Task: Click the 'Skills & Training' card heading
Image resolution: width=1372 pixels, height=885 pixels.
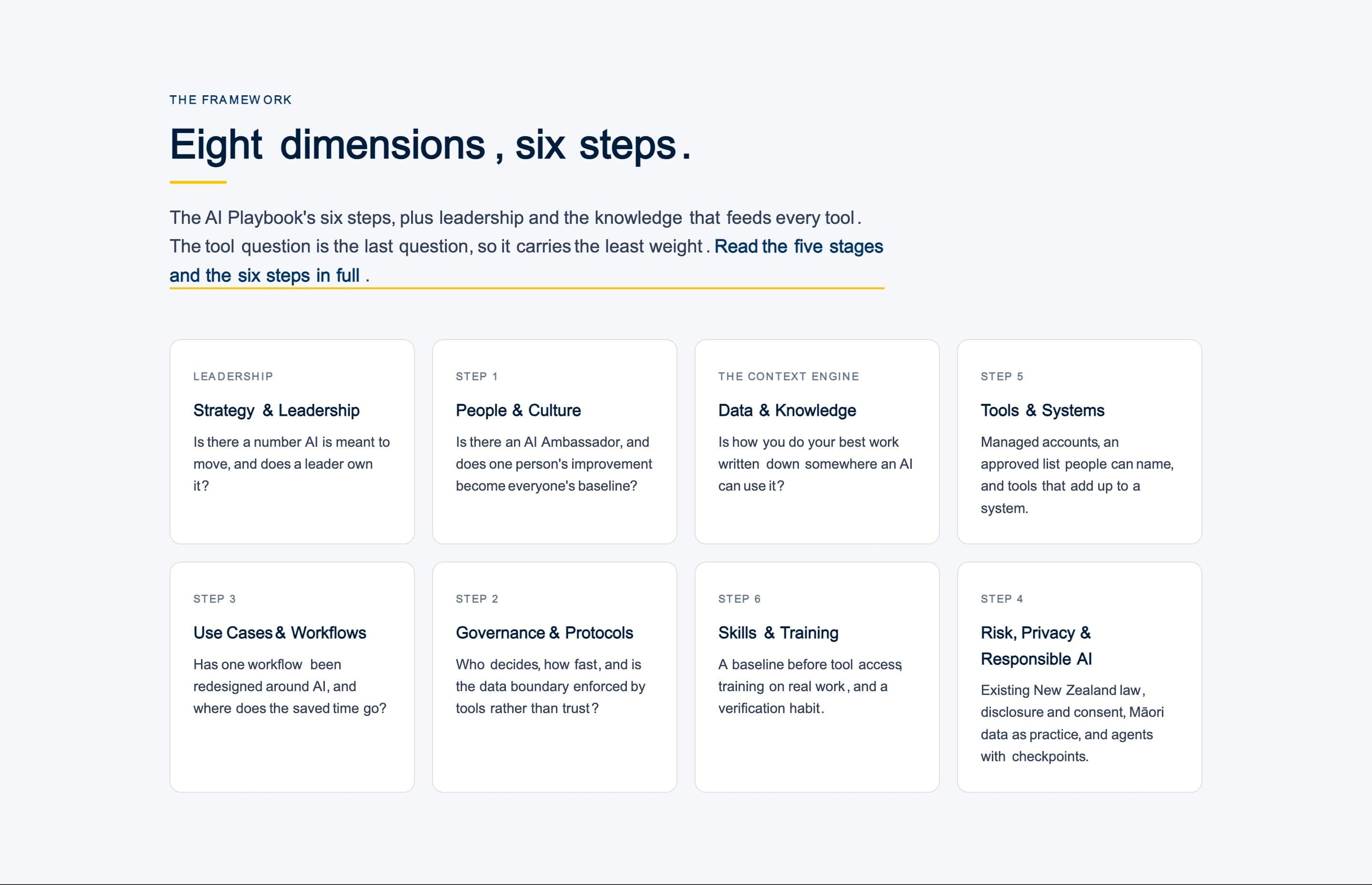Action: pyautogui.click(x=778, y=633)
